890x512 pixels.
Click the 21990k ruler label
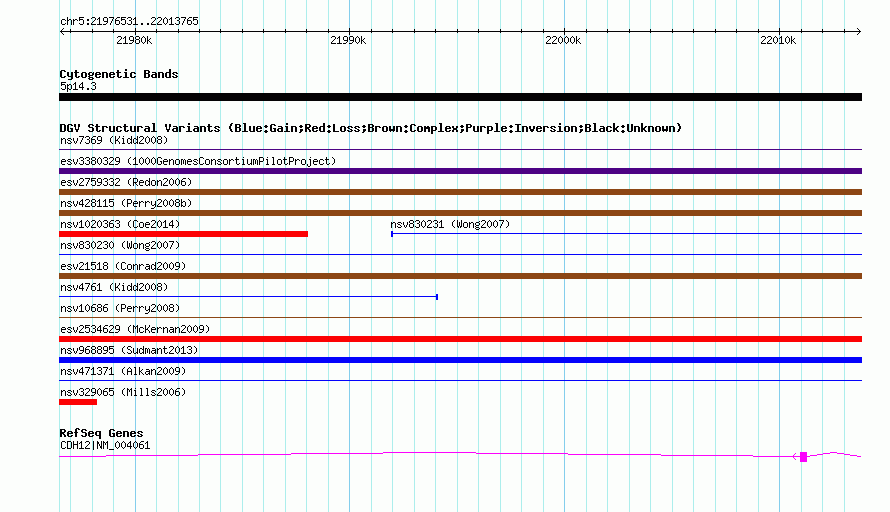point(348,40)
